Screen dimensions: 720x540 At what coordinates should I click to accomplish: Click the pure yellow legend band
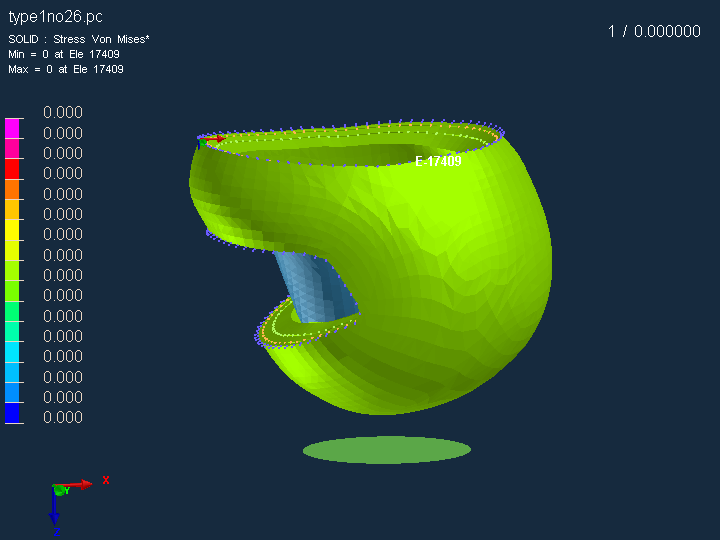[12, 230]
